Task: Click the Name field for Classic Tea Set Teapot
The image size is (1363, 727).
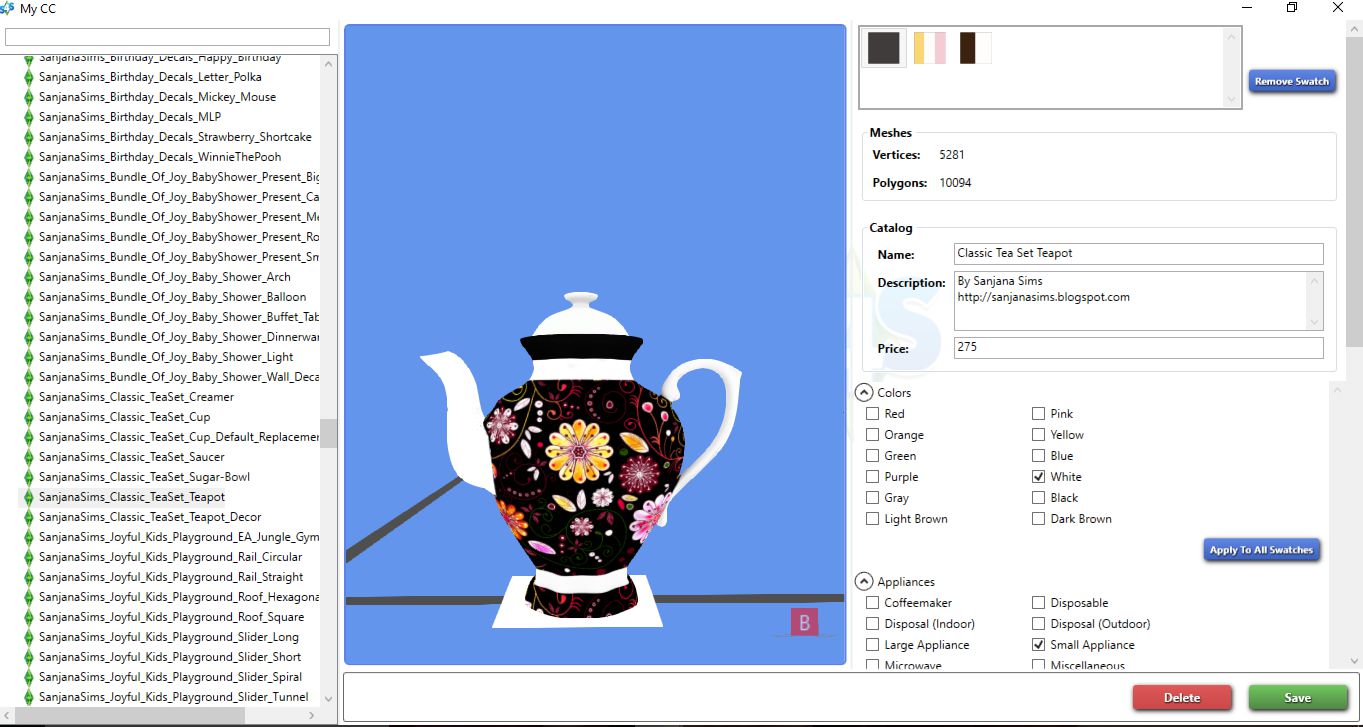Action: click(1138, 254)
